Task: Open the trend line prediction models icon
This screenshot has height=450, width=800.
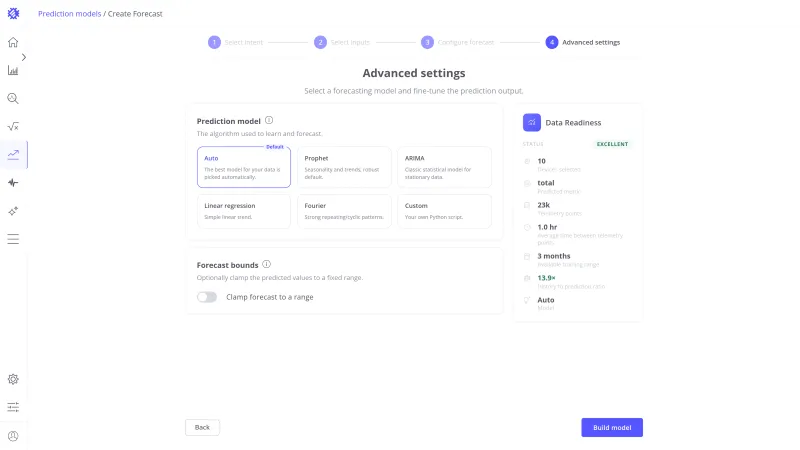Action: tap(13, 155)
